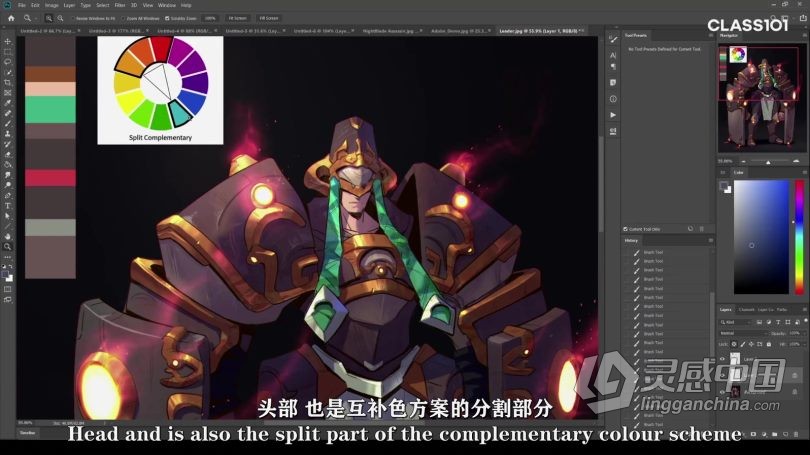Select the Zoom tool in the toolbox
This screenshot has height=455, width=810.
point(7,247)
